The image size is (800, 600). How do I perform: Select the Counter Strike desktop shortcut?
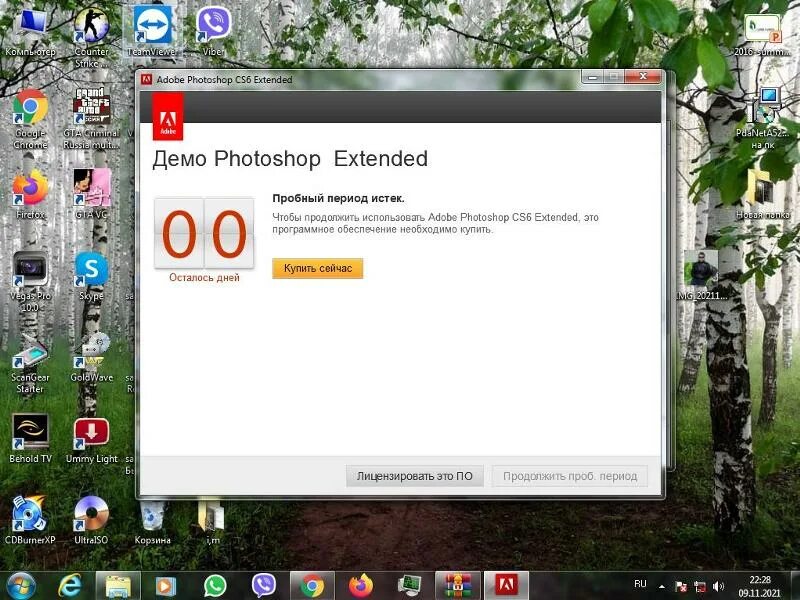pos(91,38)
